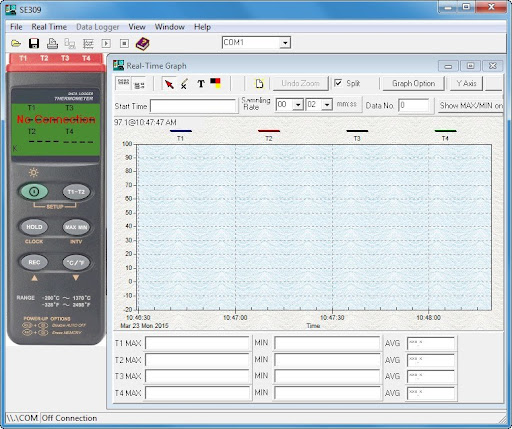This screenshot has width=512, height=429.
Task: Select the red arrow cursor tool
Action: tap(169, 84)
